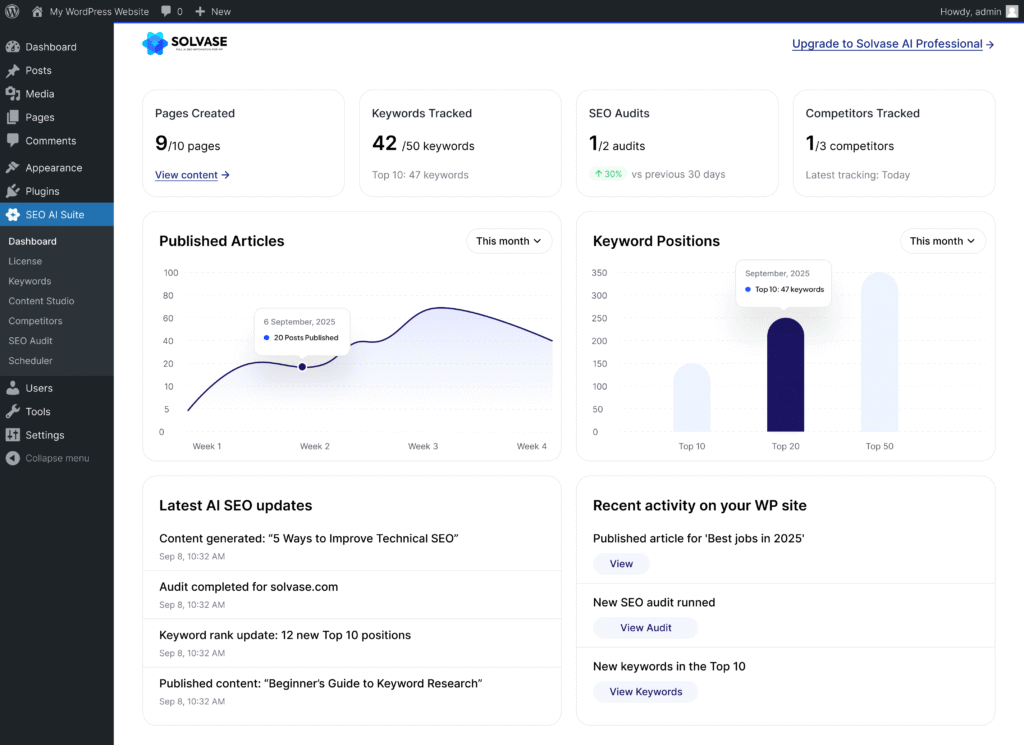This screenshot has height=745, width=1024.
Task: Click the Week 2 data point on chart
Action: 302,367
